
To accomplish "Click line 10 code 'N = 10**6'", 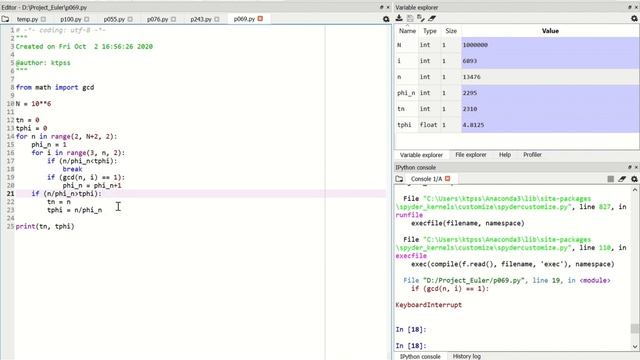I will coord(33,104).
